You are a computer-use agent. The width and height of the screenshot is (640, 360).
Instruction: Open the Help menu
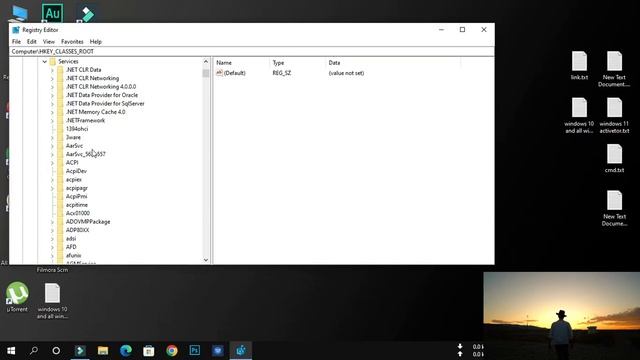pos(96,42)
